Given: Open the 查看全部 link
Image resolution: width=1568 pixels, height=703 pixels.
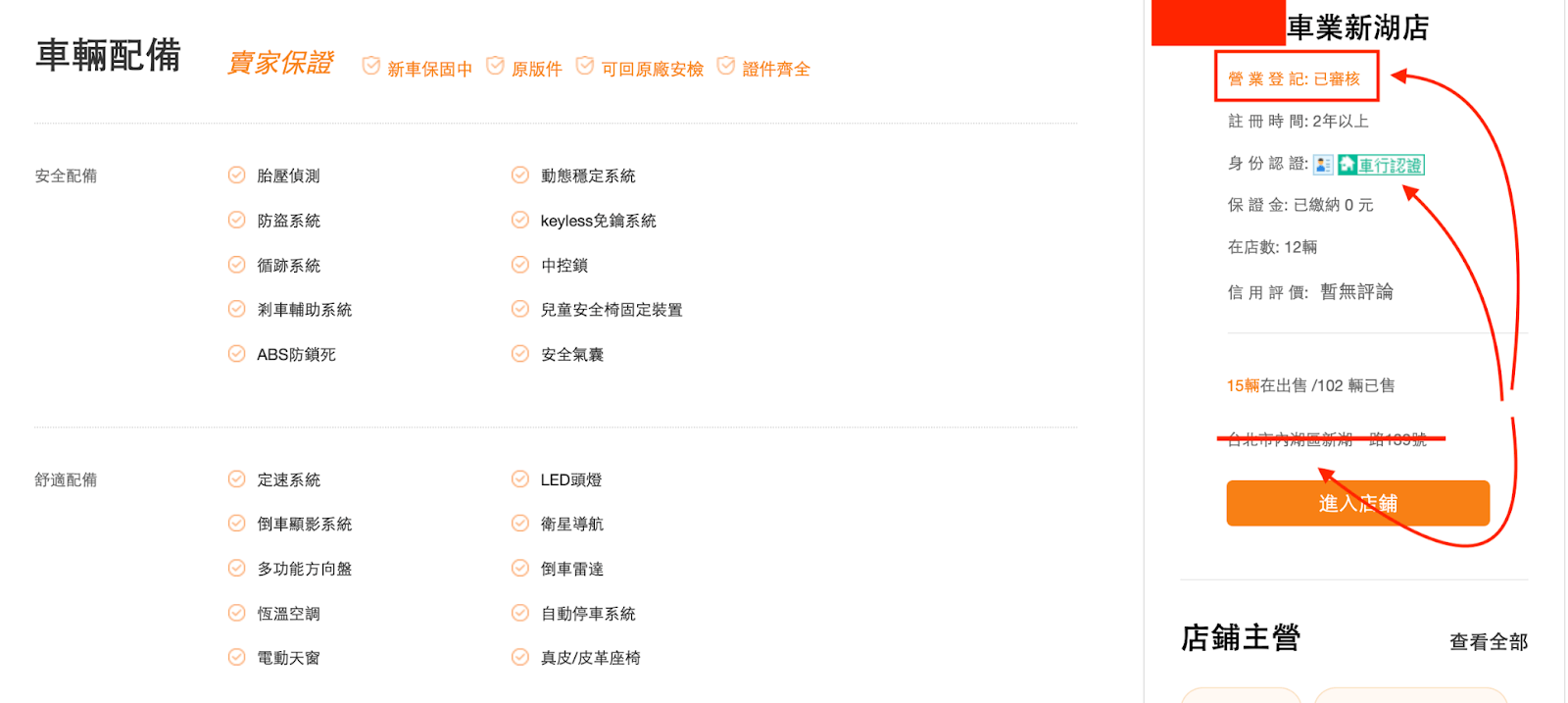Looking at the screenshot, I should (1489, 642).
